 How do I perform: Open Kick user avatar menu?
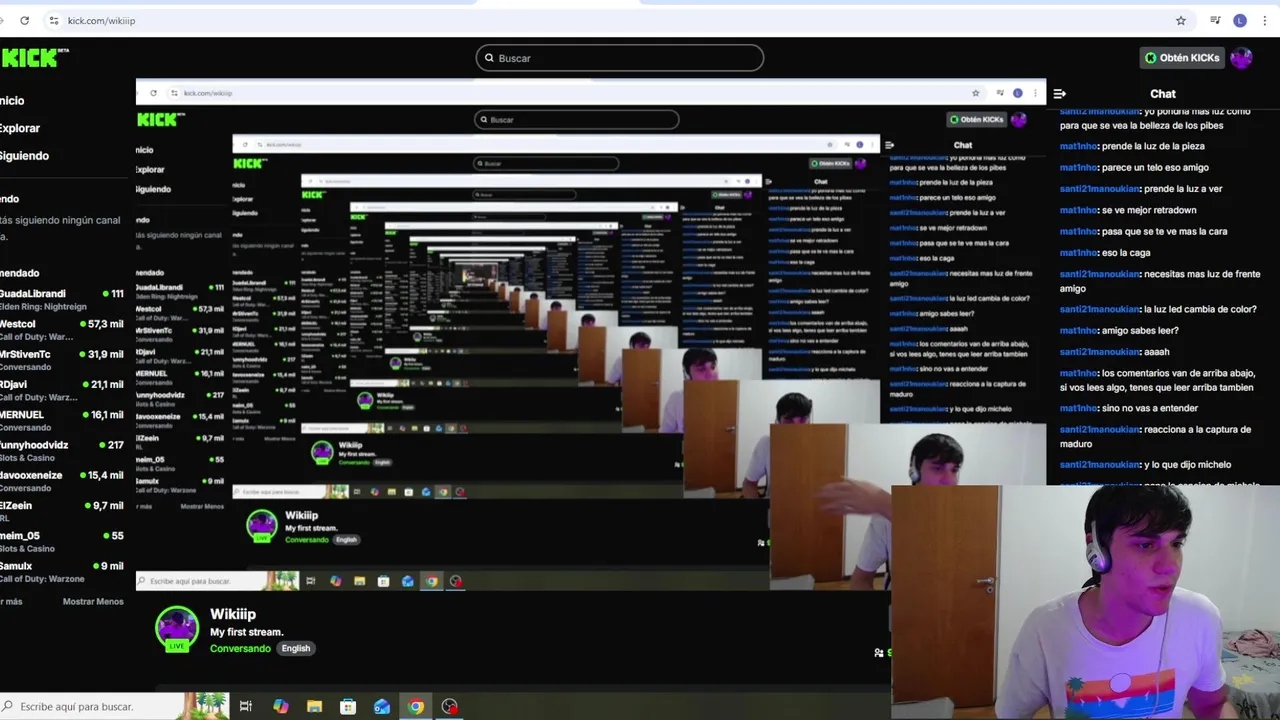[x=1241, y=58]
